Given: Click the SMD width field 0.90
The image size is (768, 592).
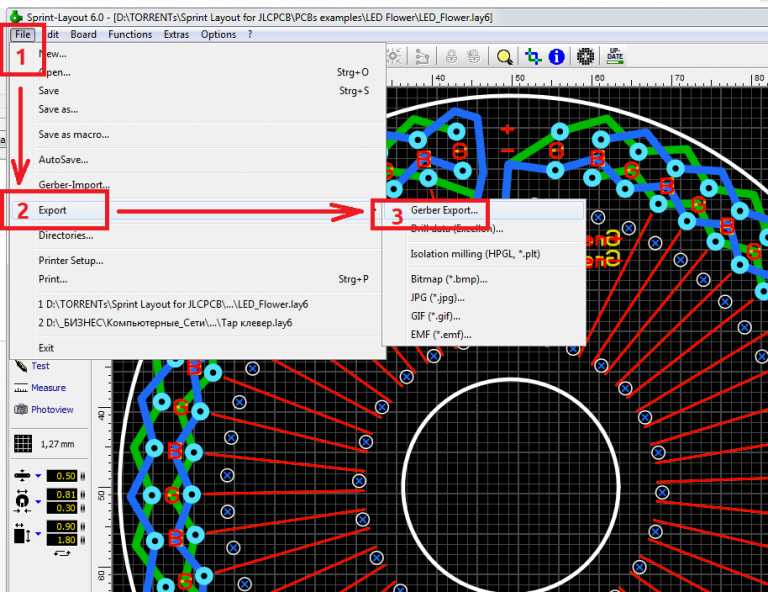Looking at the screenshot, I should click(62, 526).
